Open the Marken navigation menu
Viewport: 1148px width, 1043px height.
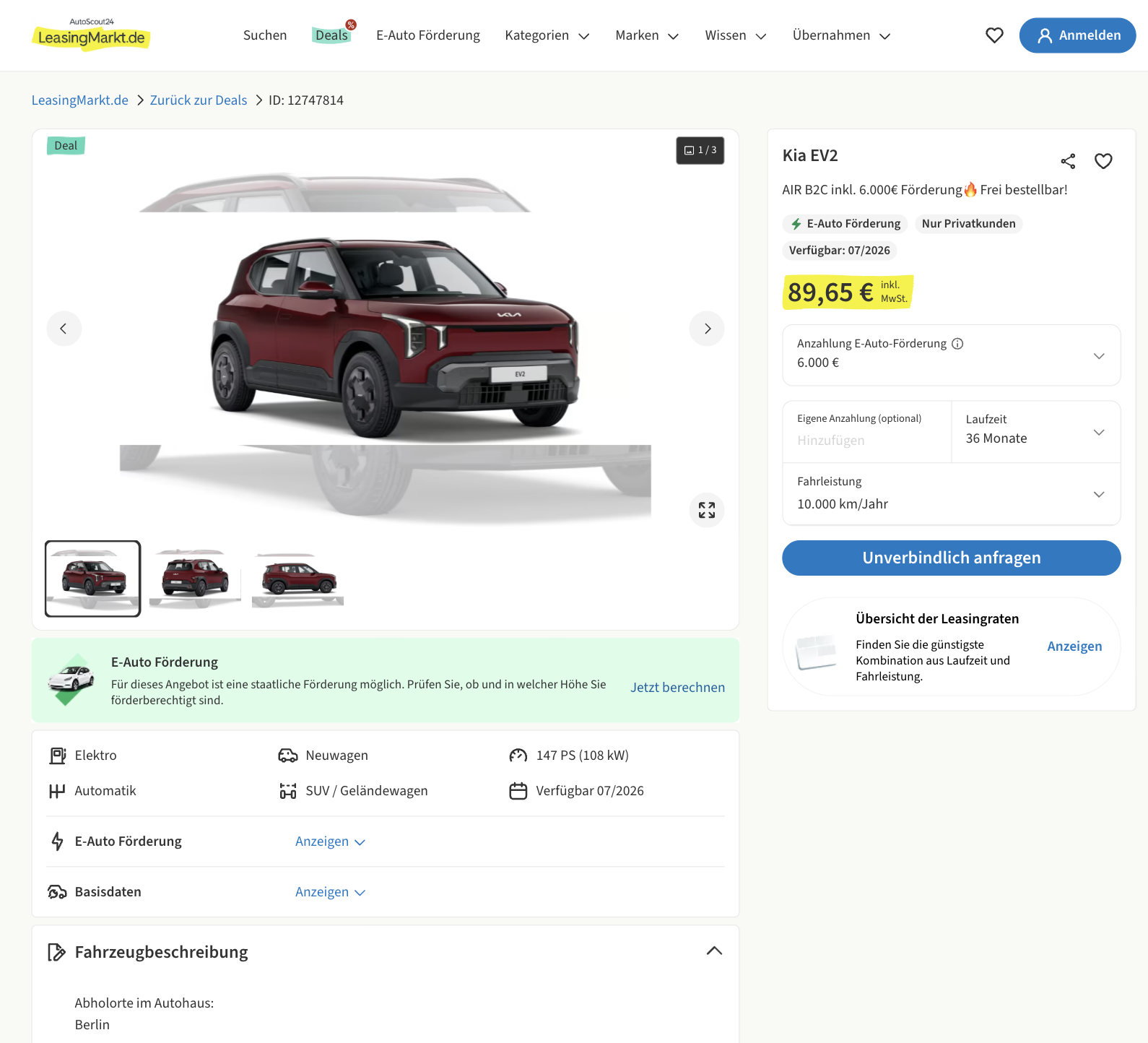[647, 35]
